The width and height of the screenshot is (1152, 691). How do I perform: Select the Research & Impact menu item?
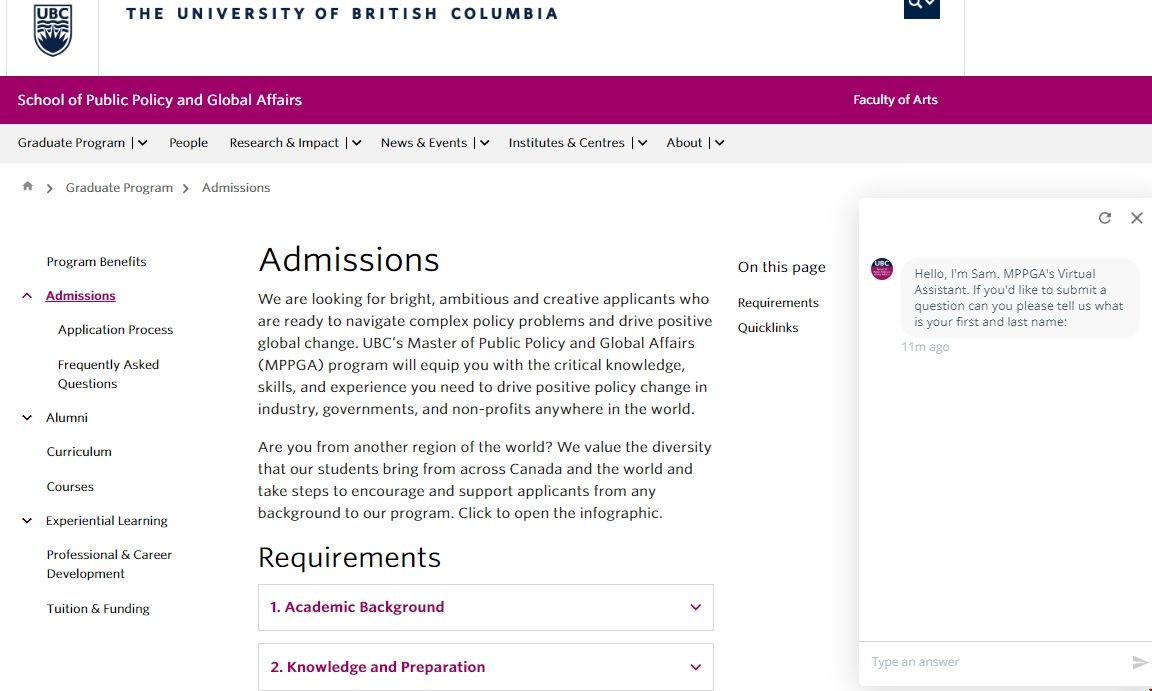tap(287, 142)
